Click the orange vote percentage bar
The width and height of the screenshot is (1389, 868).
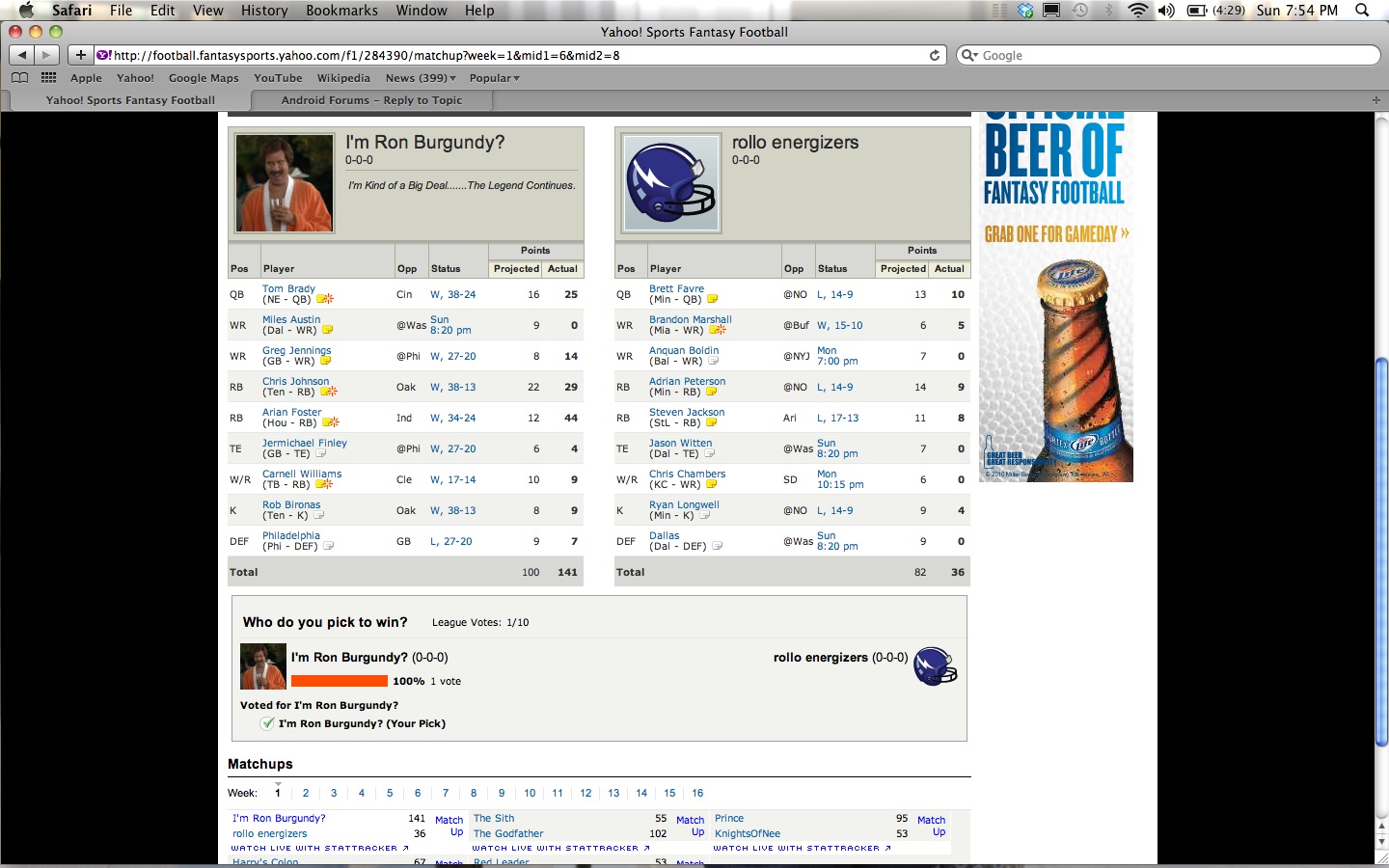tap(339, 681)
